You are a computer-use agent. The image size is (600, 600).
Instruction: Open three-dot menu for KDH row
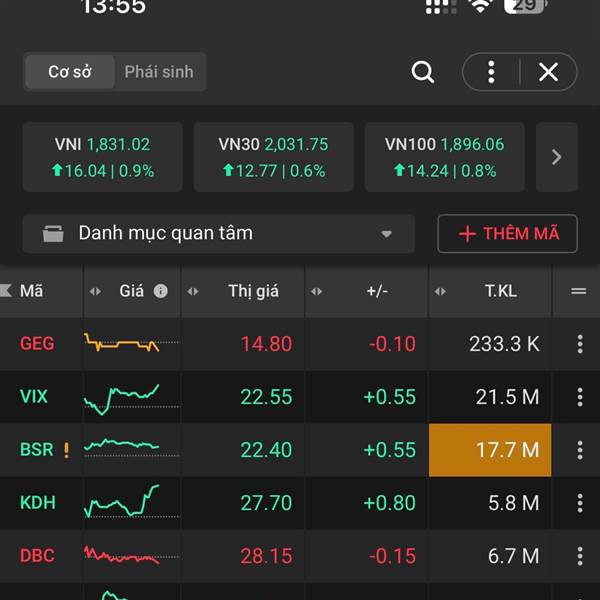(579, 503)
